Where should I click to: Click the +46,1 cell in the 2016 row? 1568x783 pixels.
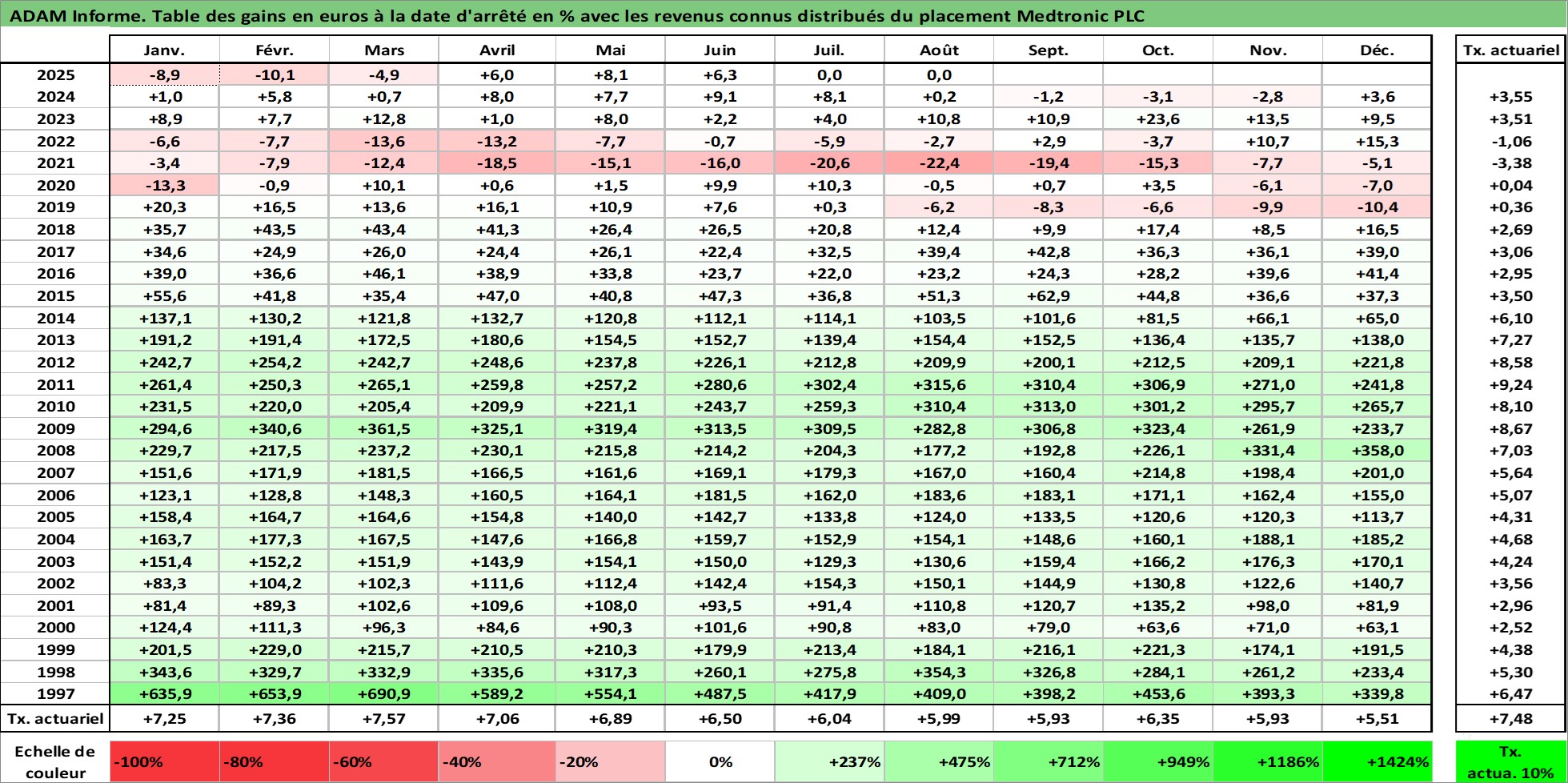tap(383, 273)
